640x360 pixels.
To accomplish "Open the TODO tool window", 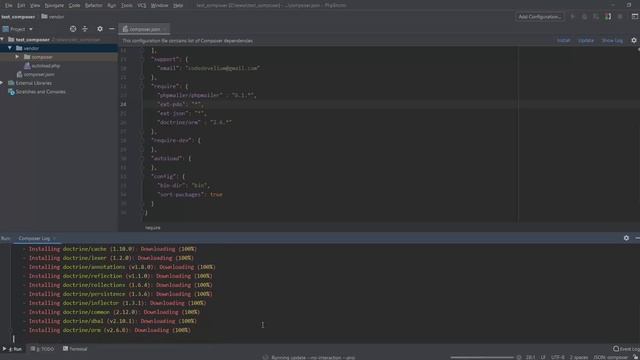I will (42, 349).
